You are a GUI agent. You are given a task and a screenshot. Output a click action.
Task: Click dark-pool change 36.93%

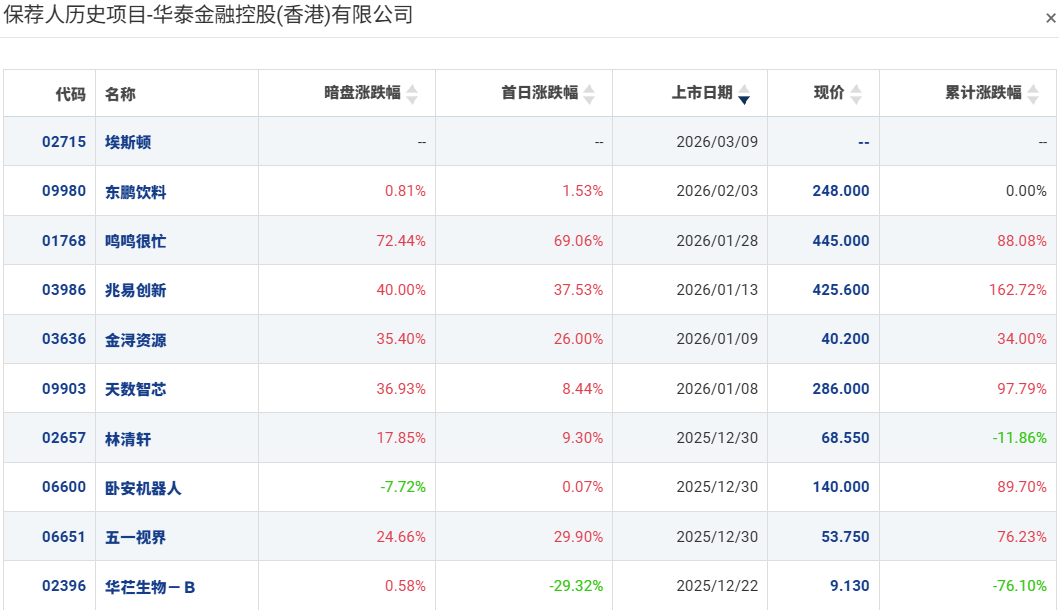point(401,389)
